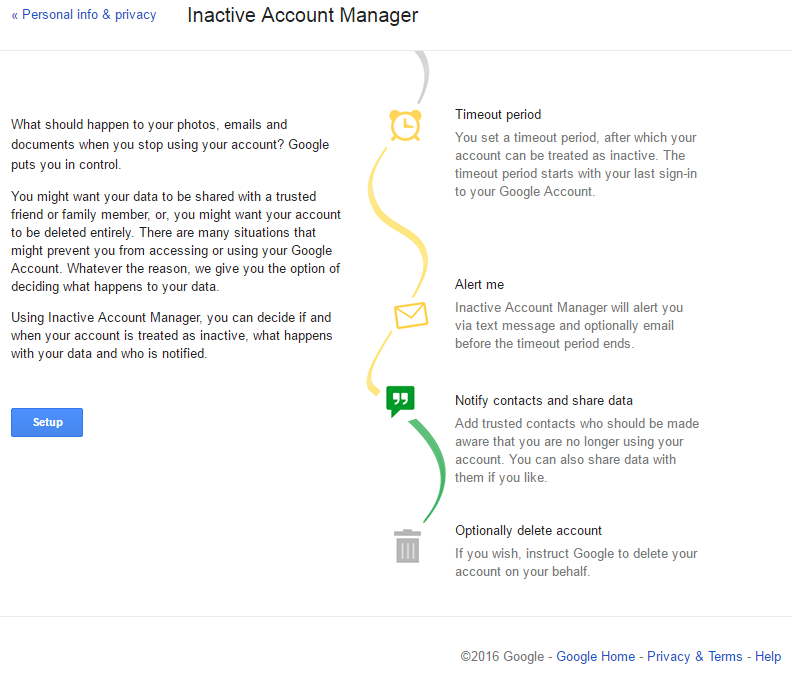Screen dimensions: 792x690
Task: Click the intro paragraph about photos and emails
Action: pyautogui.click(x=170, y=144)
